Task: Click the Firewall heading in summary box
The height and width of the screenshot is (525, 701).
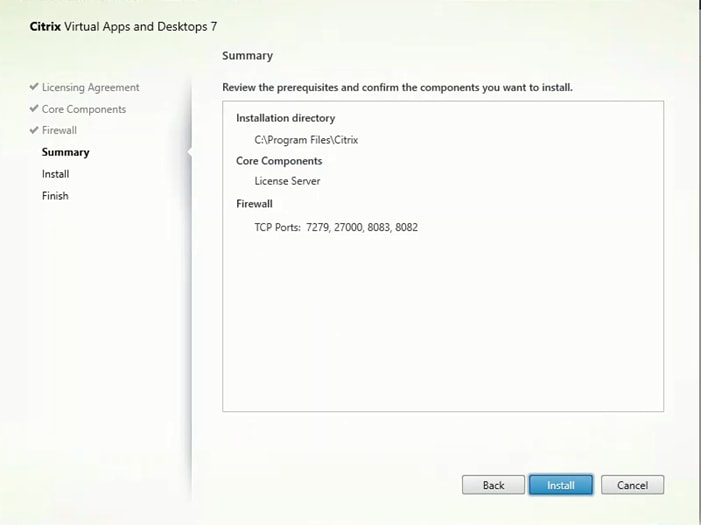Action: click(x=254, y=204)
